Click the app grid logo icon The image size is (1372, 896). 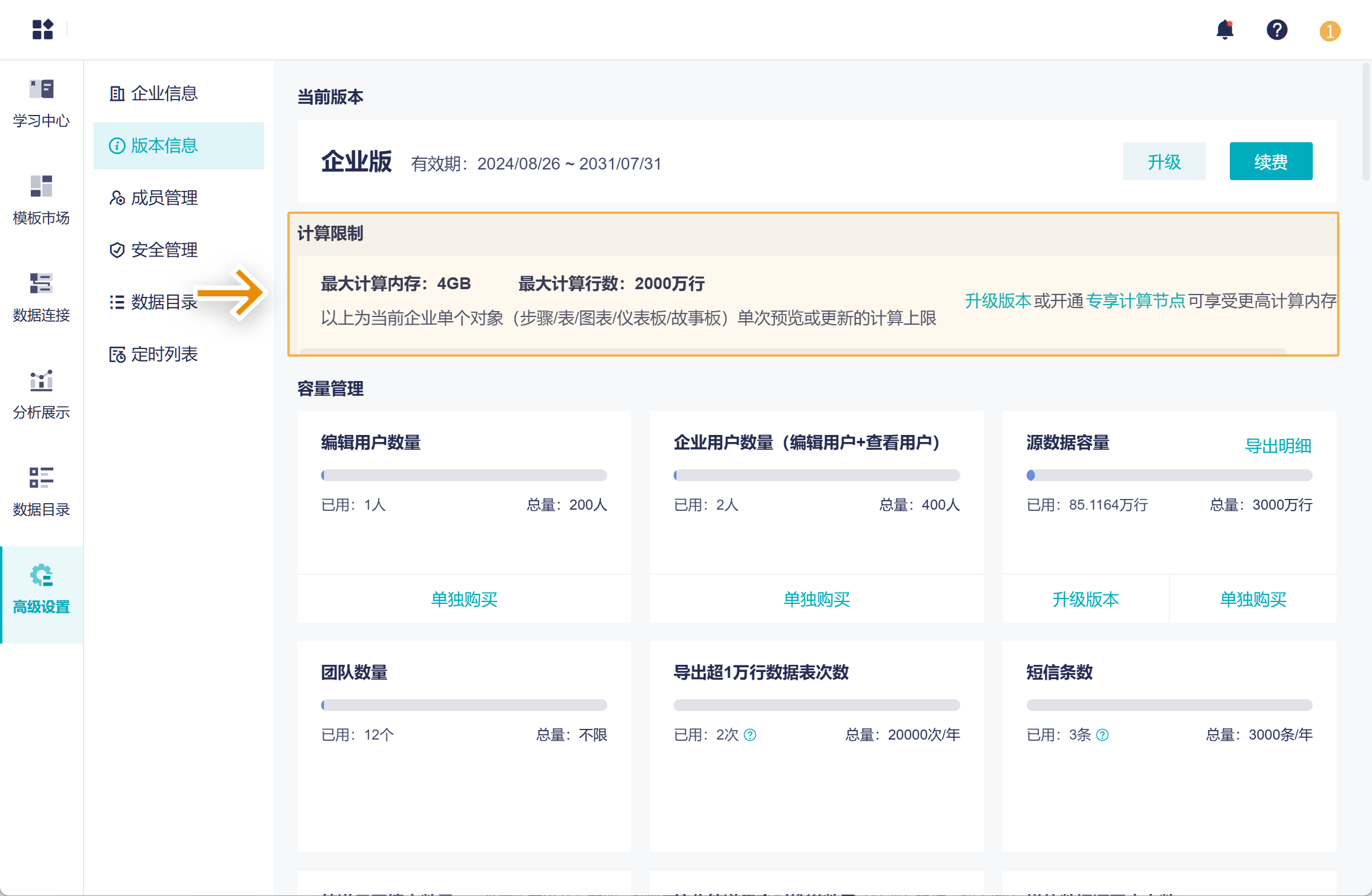pos(43,30)
